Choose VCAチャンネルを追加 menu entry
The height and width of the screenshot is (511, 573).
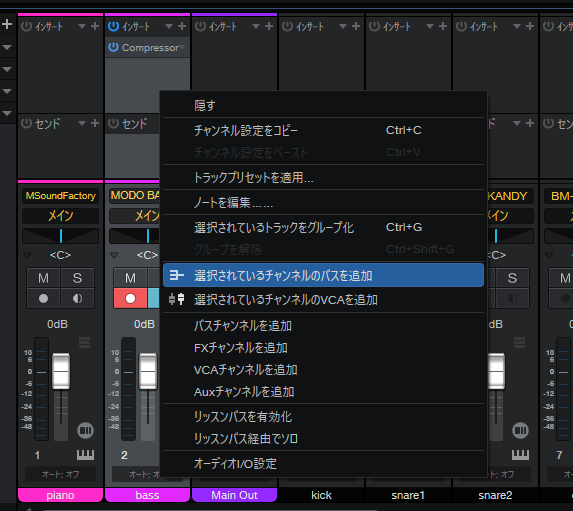[323, 370]
